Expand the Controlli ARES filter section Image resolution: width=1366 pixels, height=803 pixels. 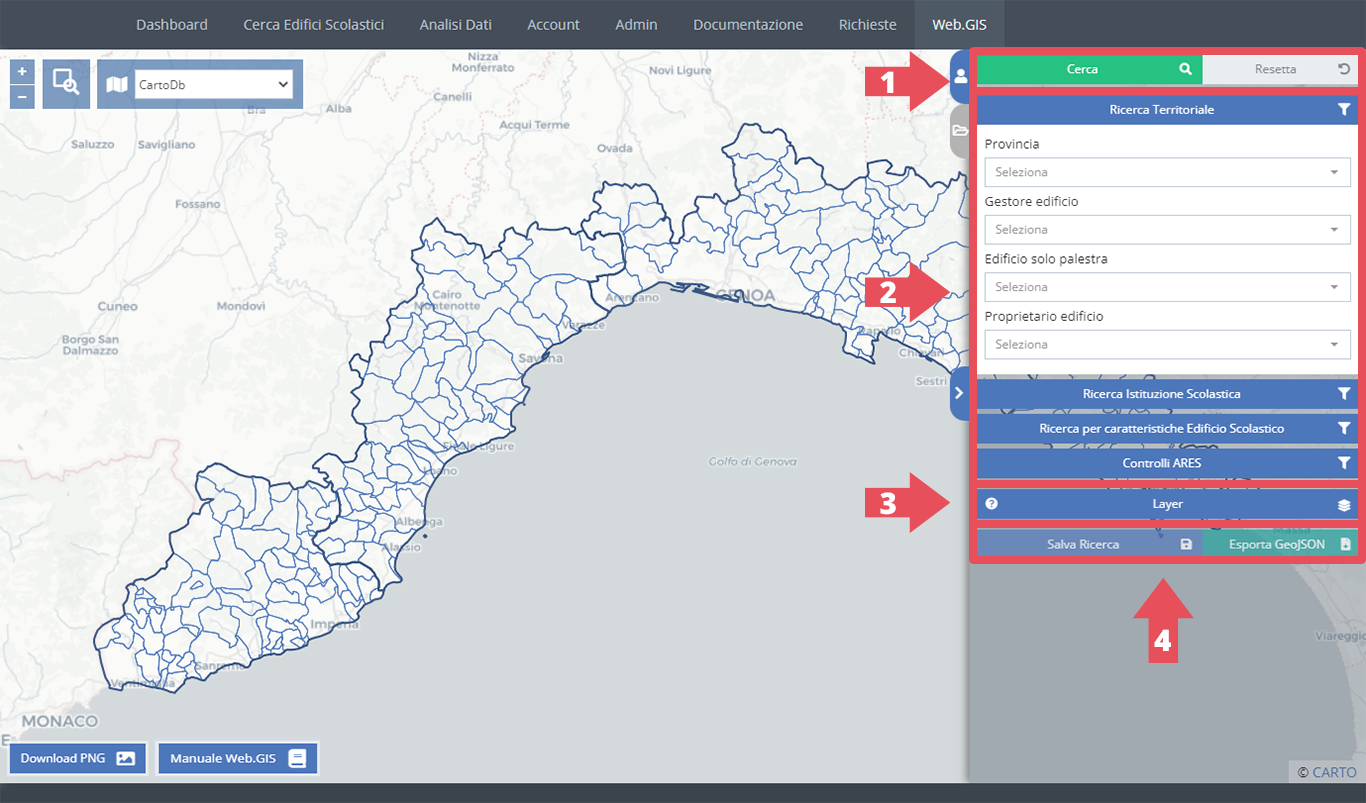(1167, 464)
